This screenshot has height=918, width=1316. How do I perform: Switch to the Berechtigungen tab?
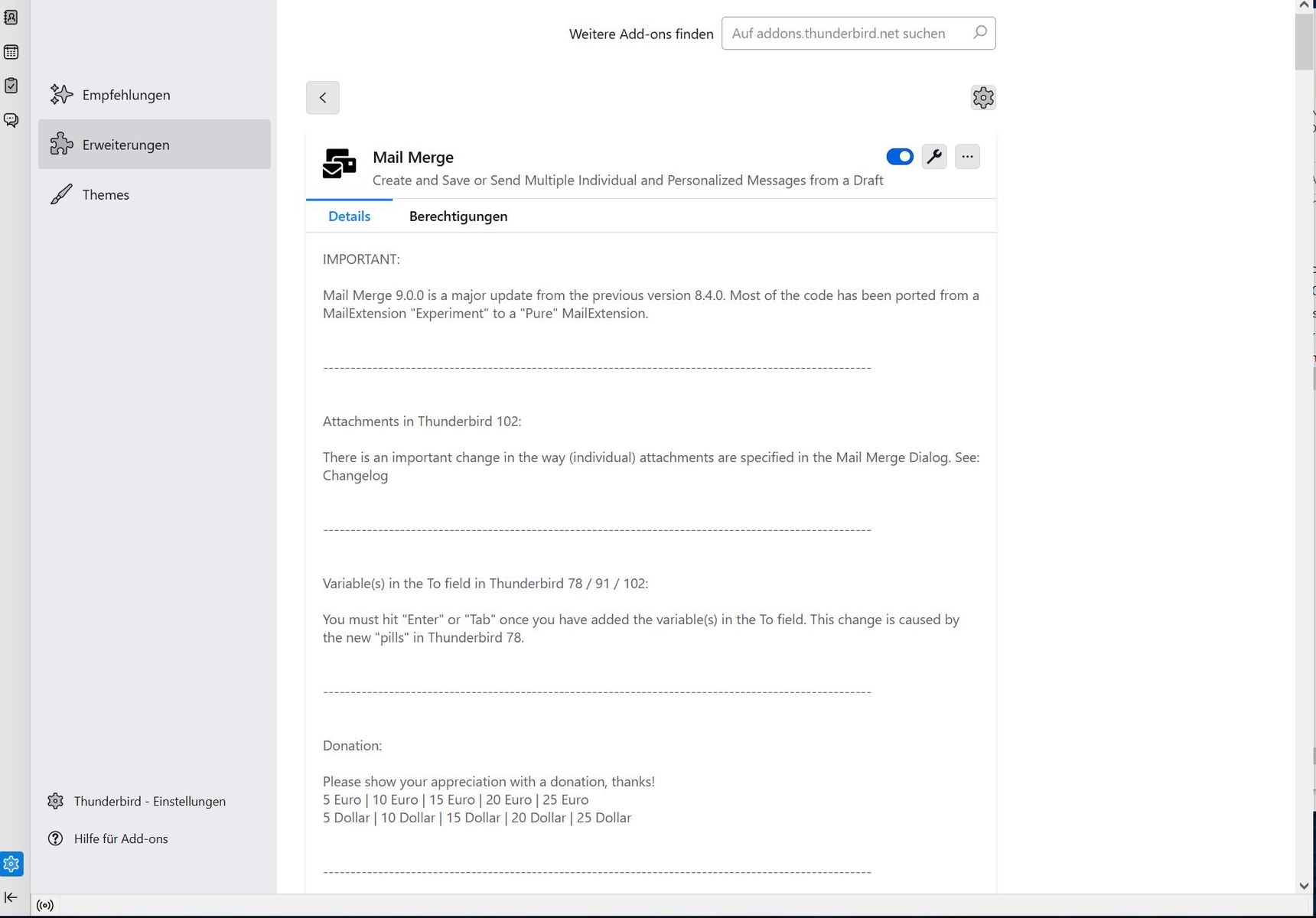point(458,216)
